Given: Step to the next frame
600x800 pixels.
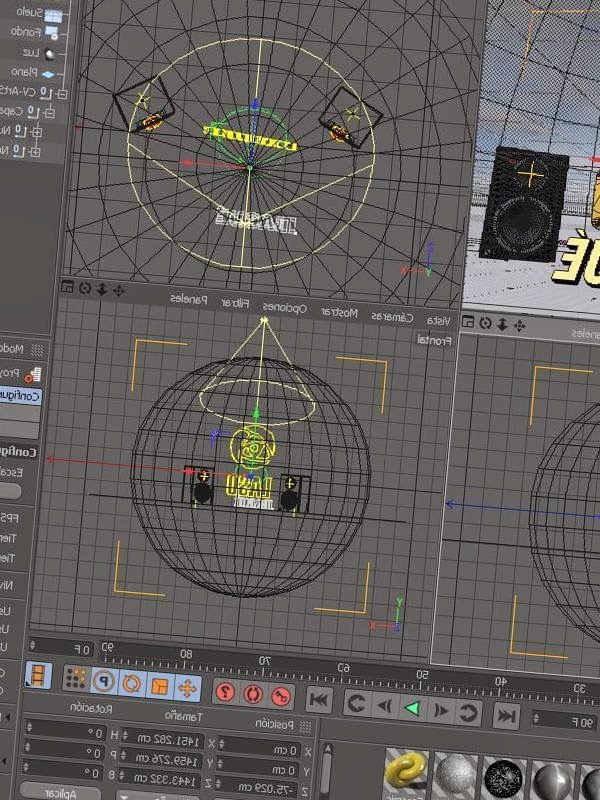Looking at the screenshot, I should pos(384,706).
